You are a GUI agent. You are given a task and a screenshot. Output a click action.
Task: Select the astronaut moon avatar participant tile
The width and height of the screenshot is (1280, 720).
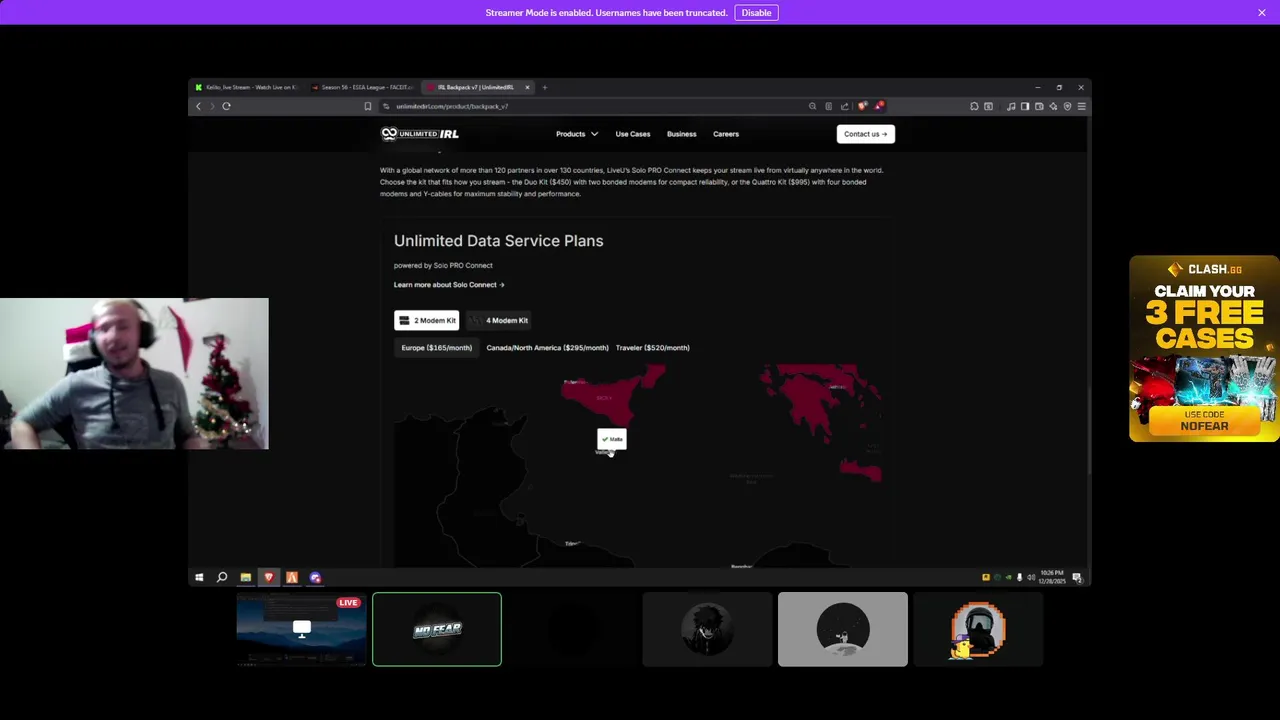(842, 629)
